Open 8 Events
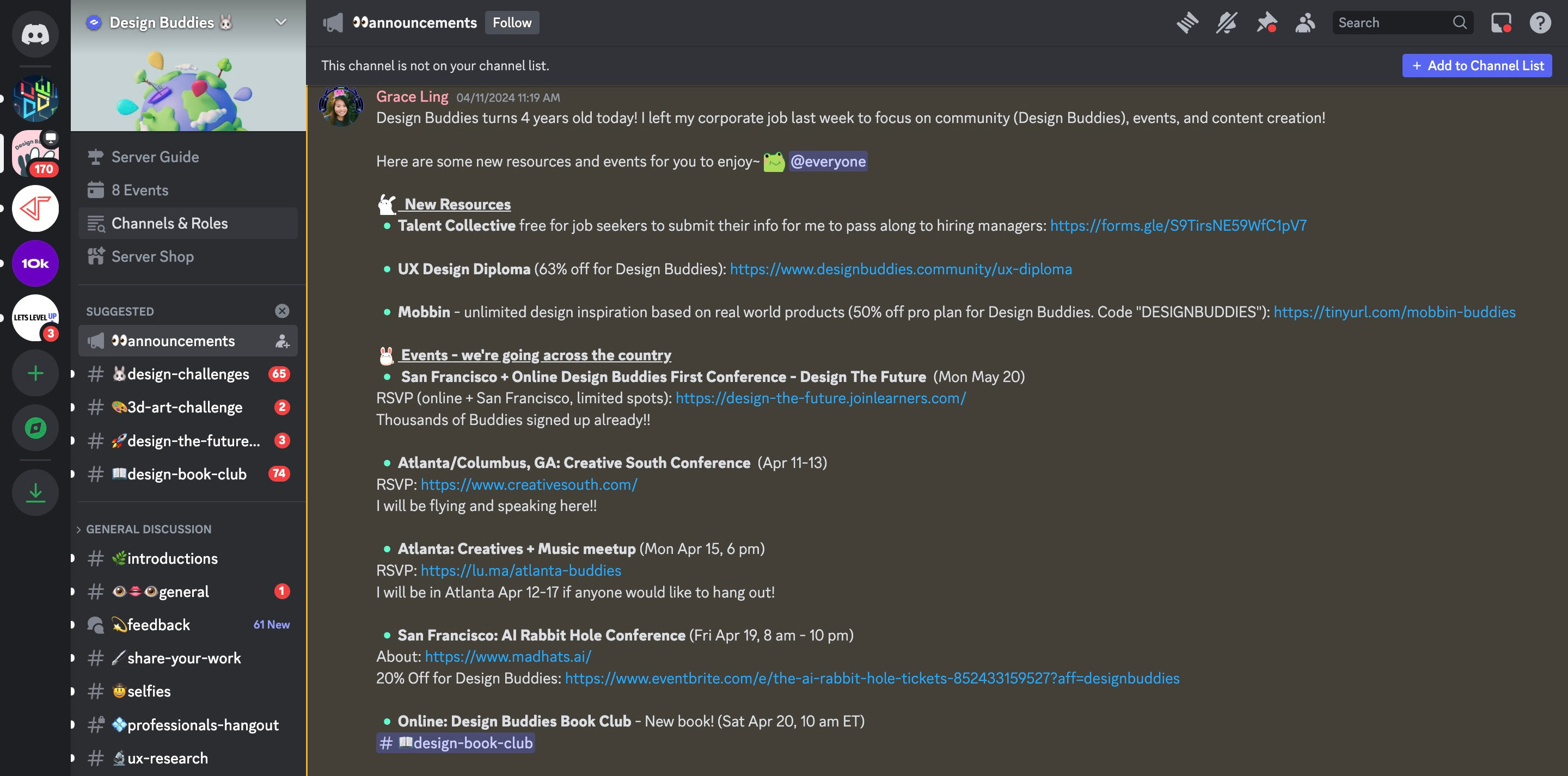Screen dimensions: 1568x776 (x=188, y=190)
